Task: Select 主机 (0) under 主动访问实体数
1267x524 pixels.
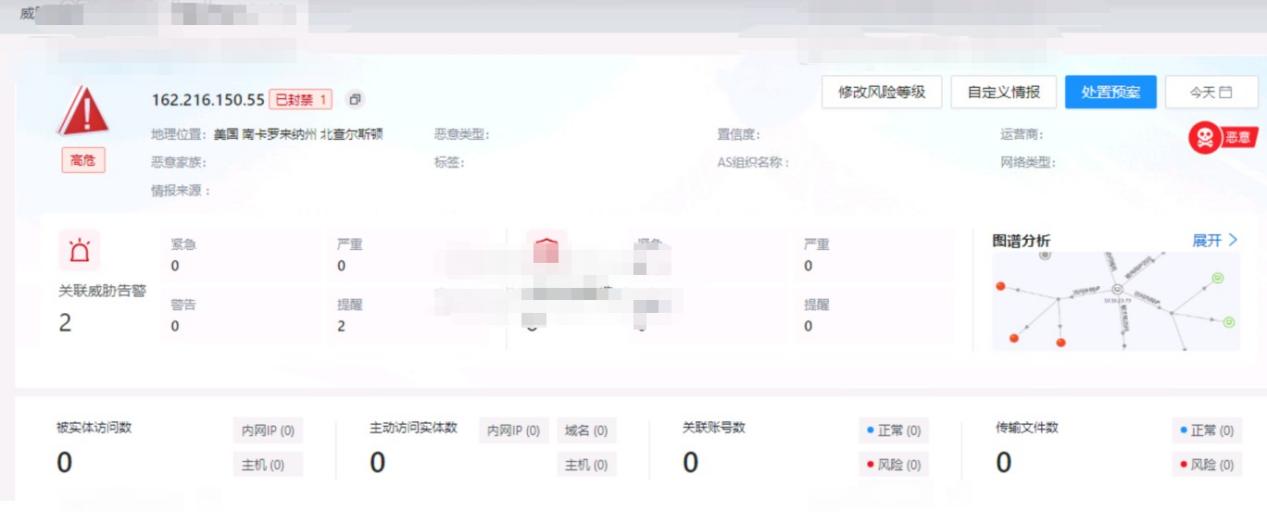Action: click(x=586, y=465)
